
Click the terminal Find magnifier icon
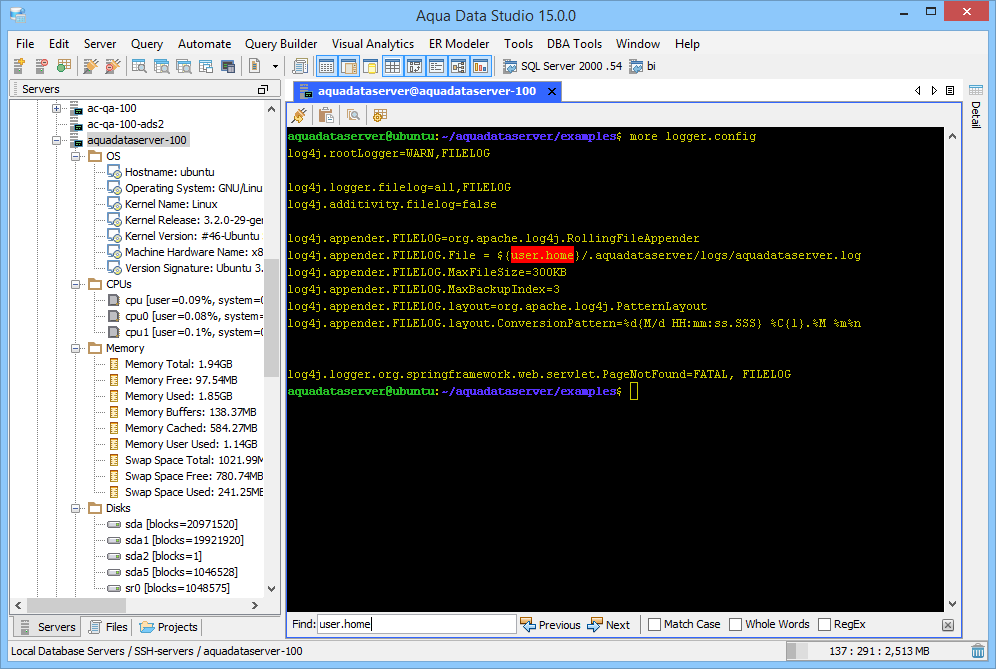[x=353, y=115]
